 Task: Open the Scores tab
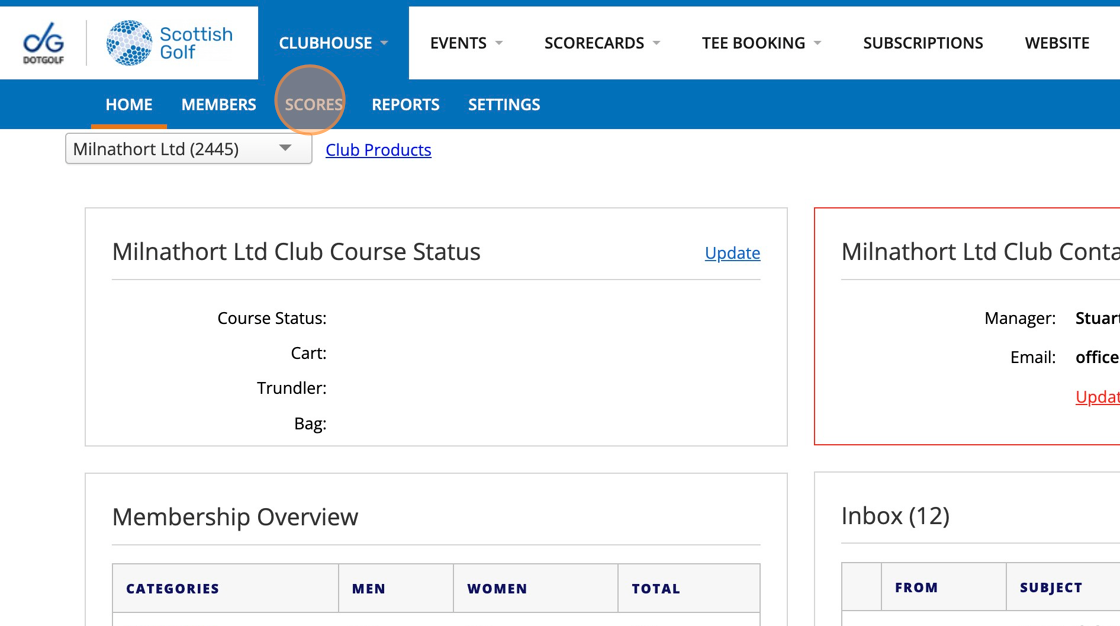314,104
